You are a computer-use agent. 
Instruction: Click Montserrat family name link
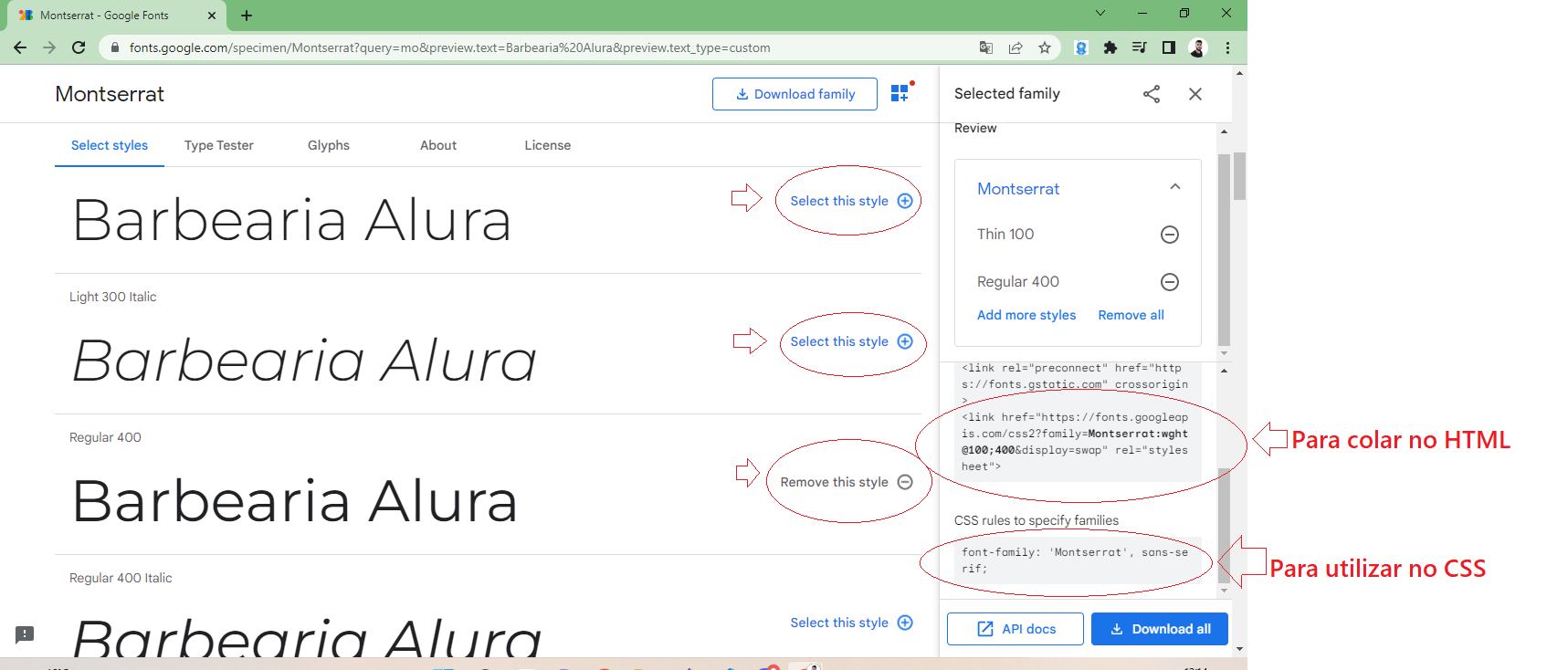[1018, 189]
